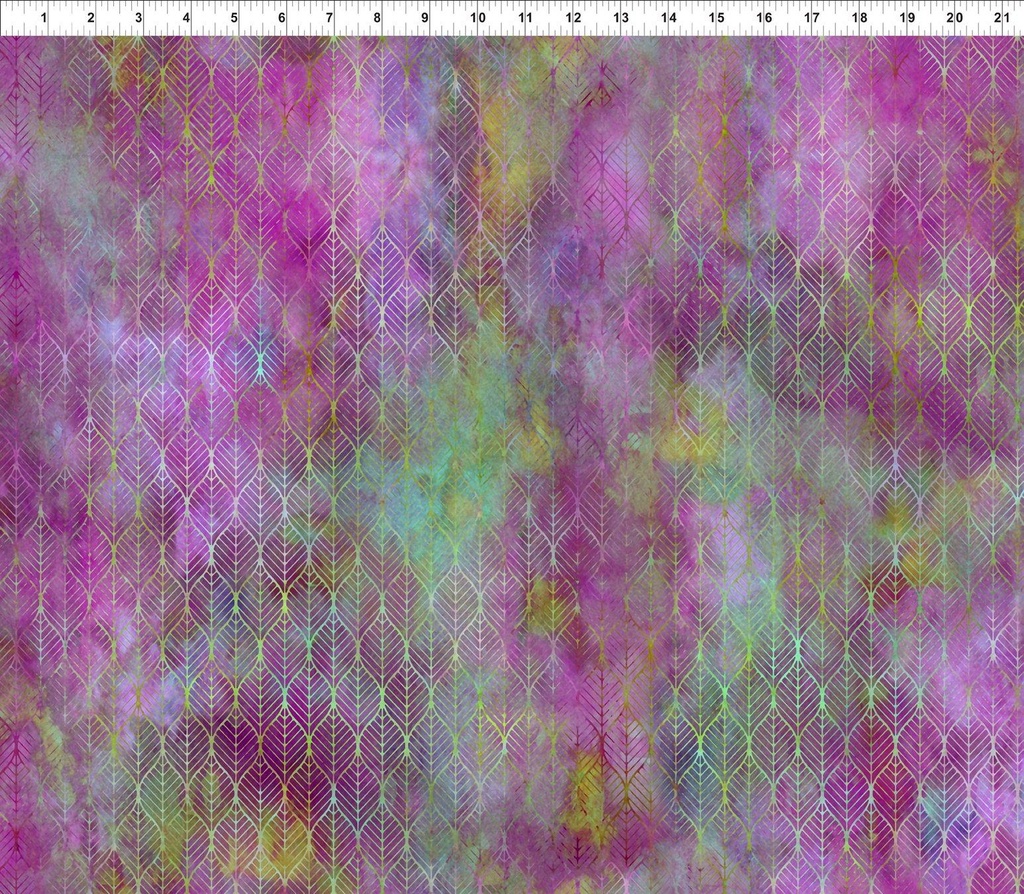Image resolution: width=1024 pixels, height=894 pixels.
Task: Click the number 5 on the ruler
Action: 235,15
